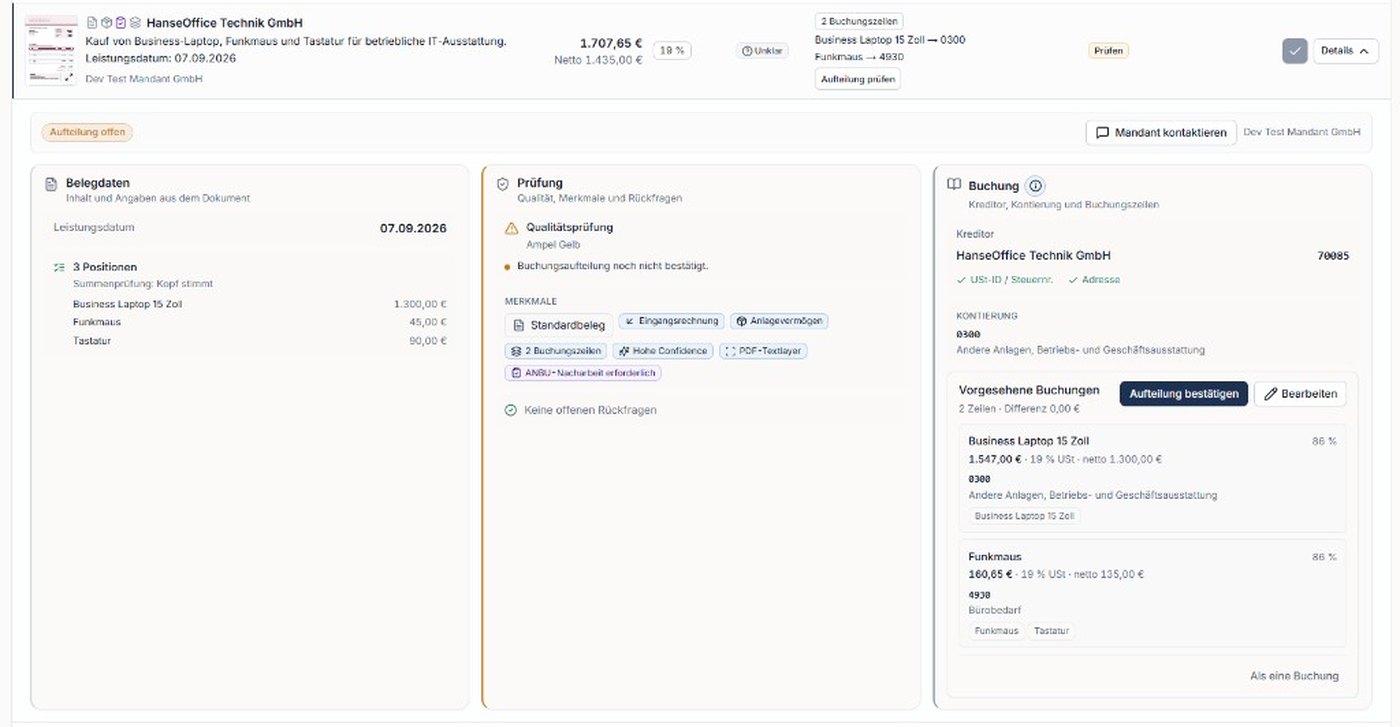This screenshot has height=727, width=1400.
Task: Toggle the checkmark box next to Details
Action: click(x=1295, y=51)
